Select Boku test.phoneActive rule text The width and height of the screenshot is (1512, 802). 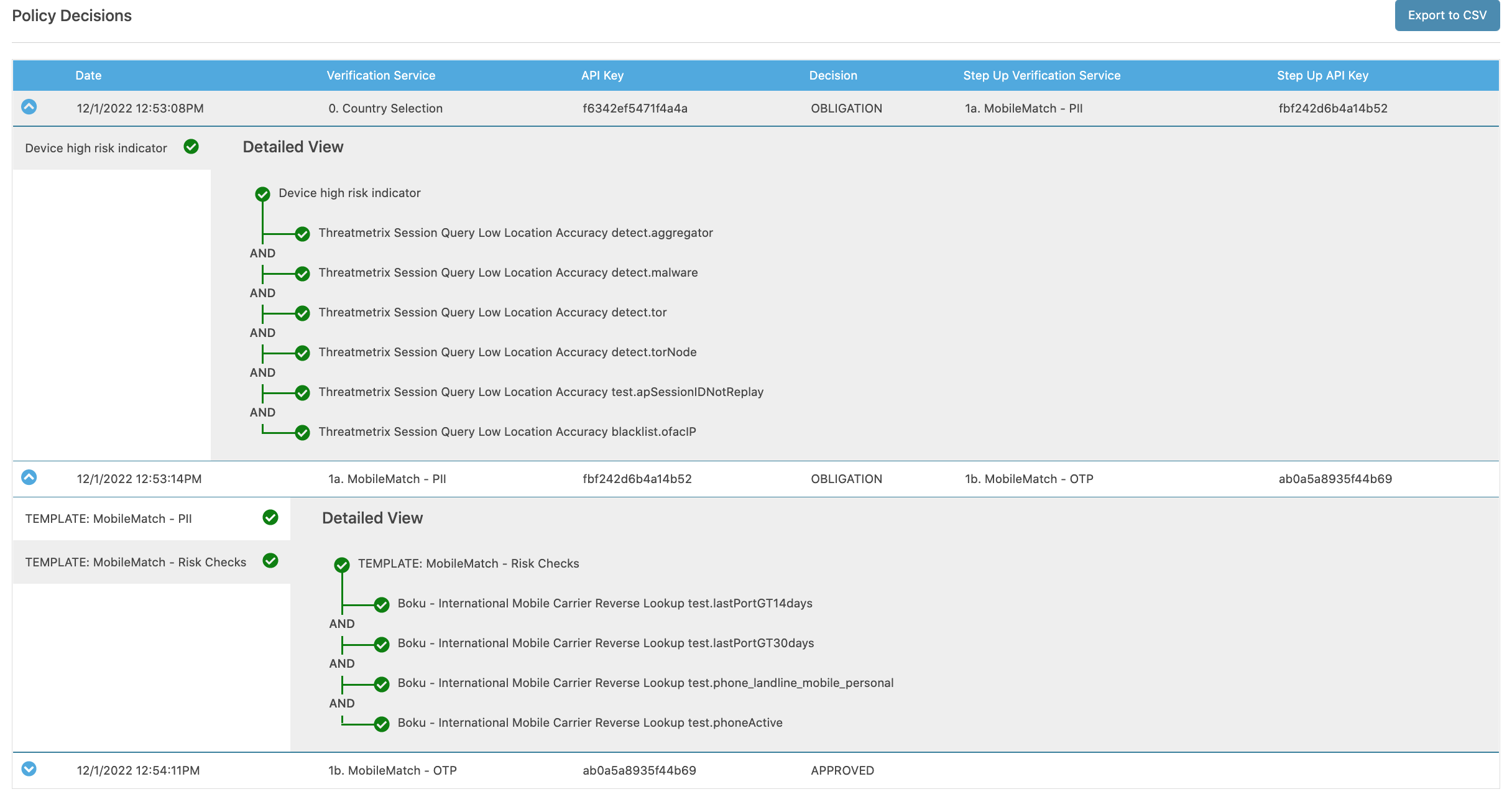pos(590,722)
